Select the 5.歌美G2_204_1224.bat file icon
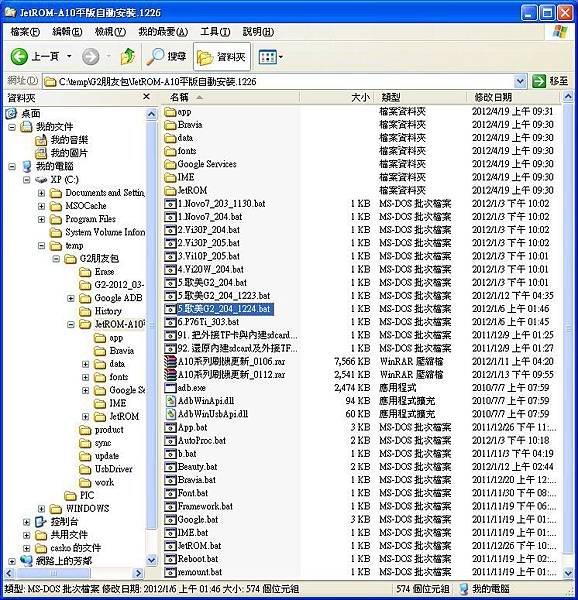This screenshot has height=600, width=578. [x=170, y=309]
